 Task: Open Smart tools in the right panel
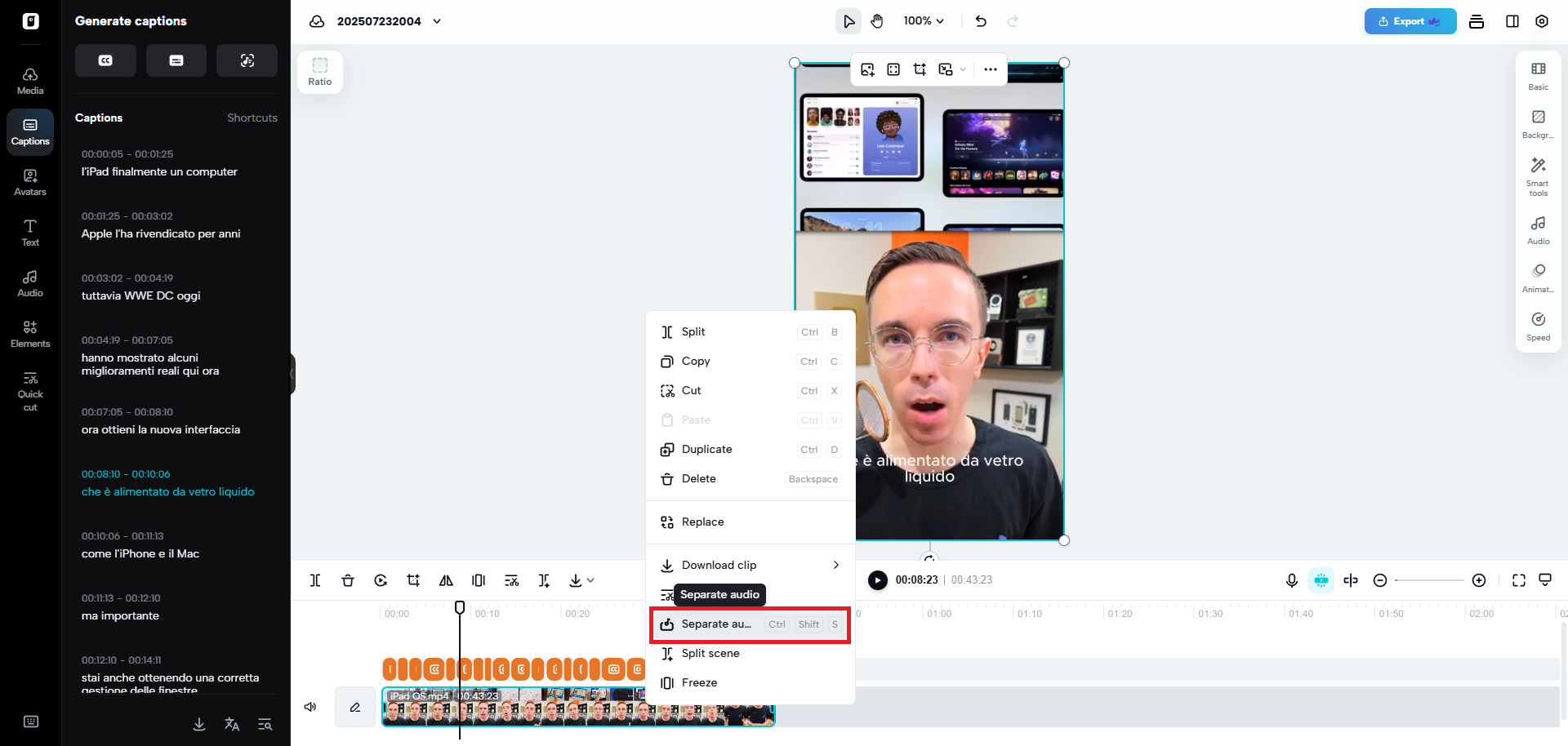click(x=1539, y=176)
